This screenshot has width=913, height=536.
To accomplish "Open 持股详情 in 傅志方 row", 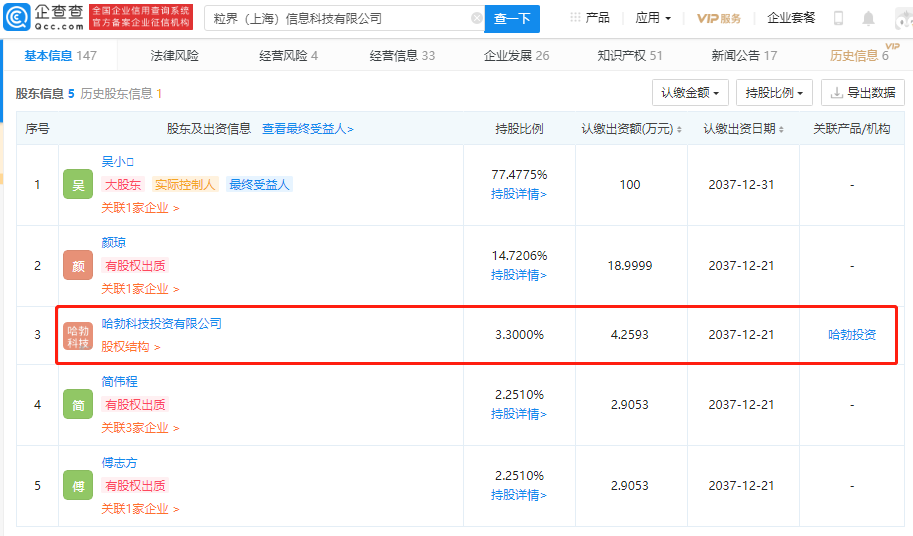I will tap(519, 495).
